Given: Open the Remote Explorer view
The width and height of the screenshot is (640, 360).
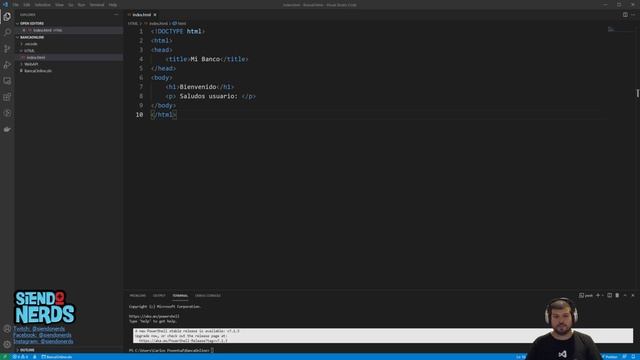Looking at the screenshot, I should pos(7,81).
